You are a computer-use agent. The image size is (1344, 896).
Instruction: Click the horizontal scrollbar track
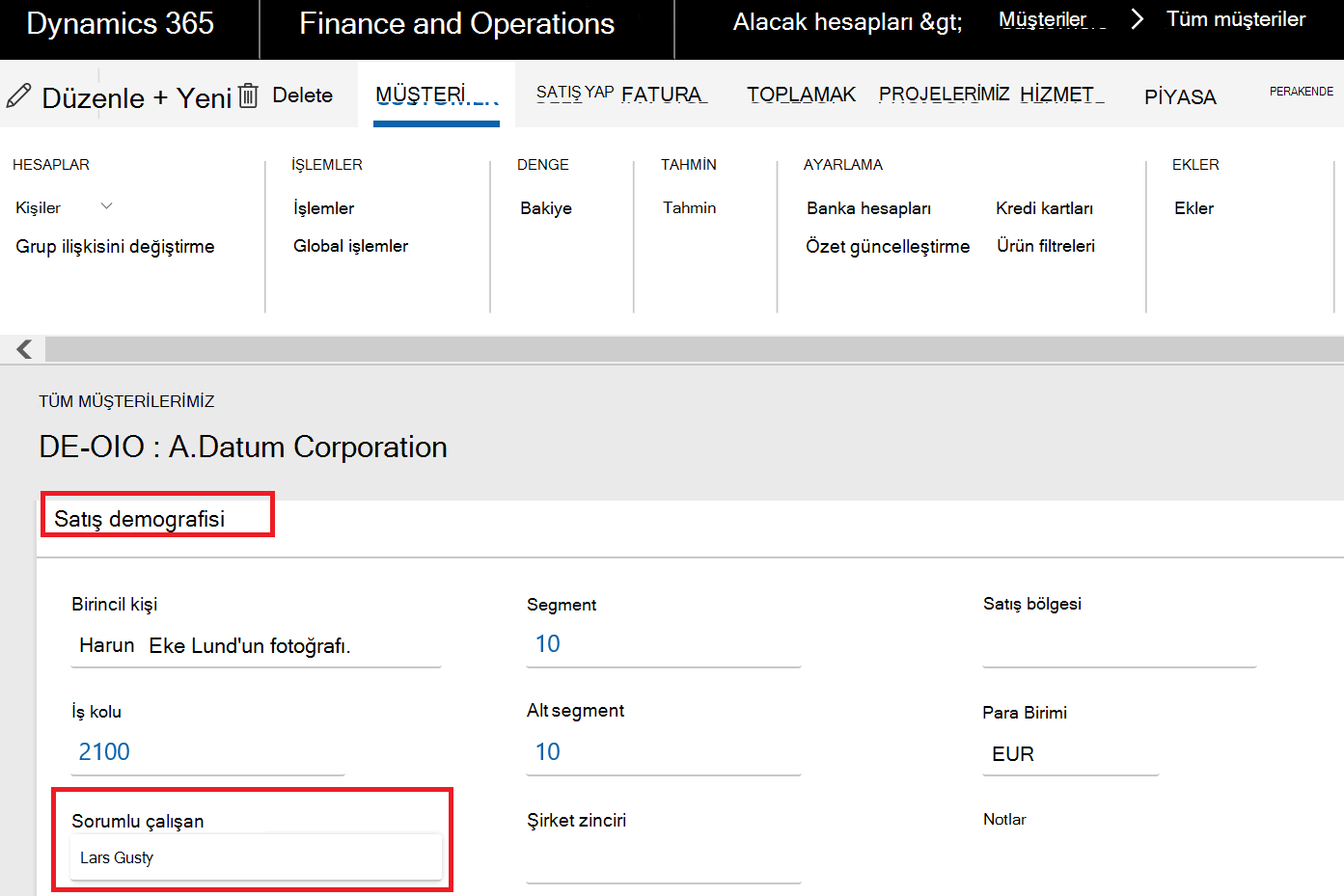pyautogui.click(x=694, y=349)
